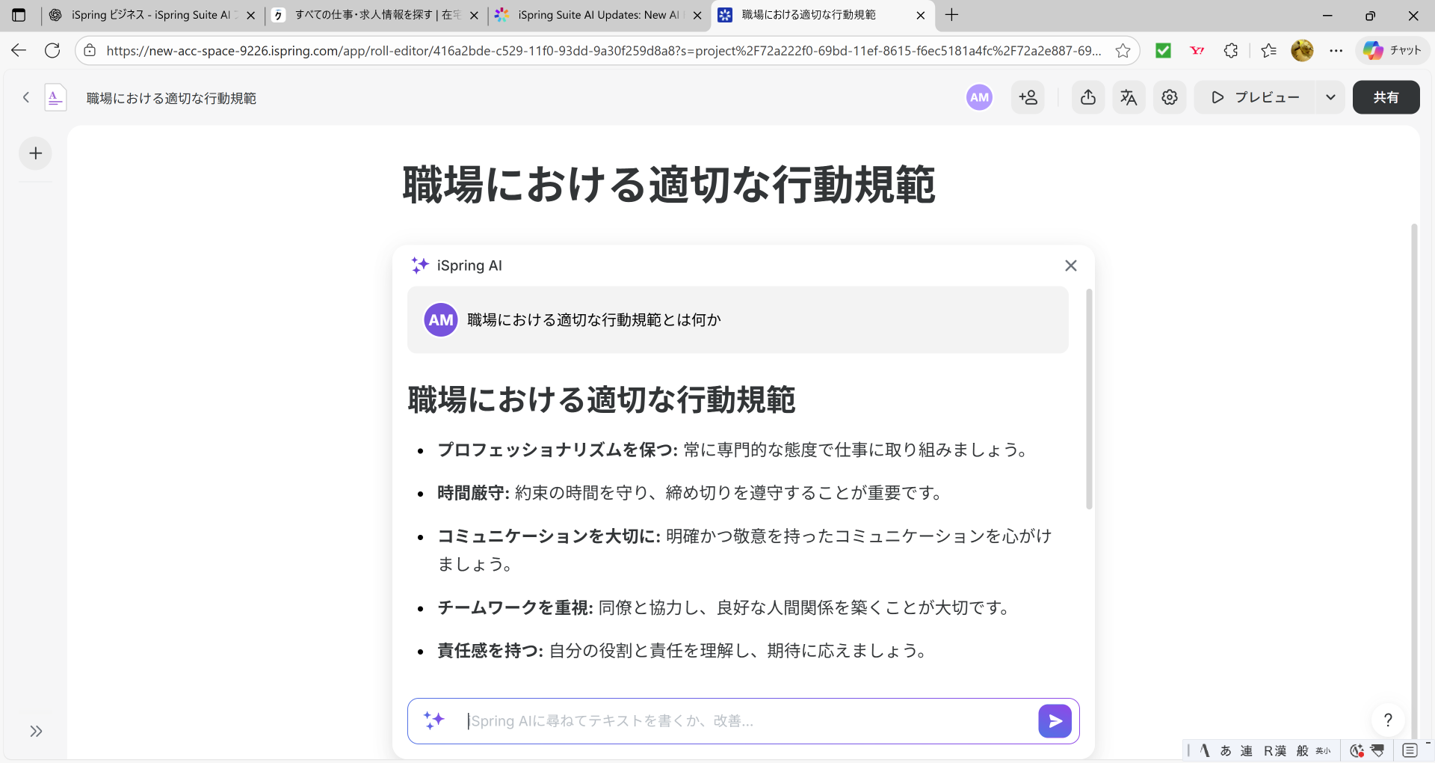The image size is (1435, 763).
Task: Click the iSpring AI prompt input field
Action: tap(740, 720)
